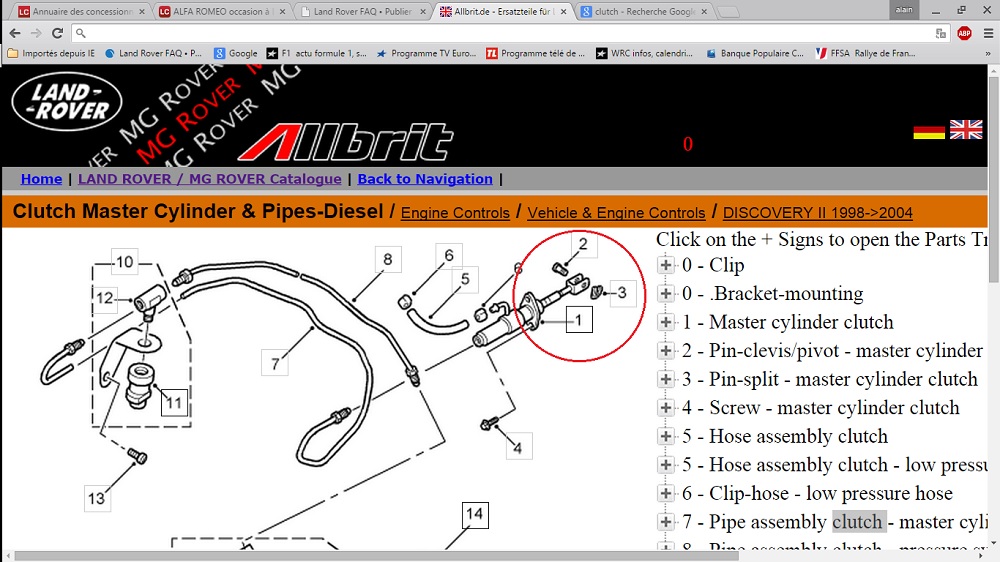Open the Home link

(x=41, y=179)
